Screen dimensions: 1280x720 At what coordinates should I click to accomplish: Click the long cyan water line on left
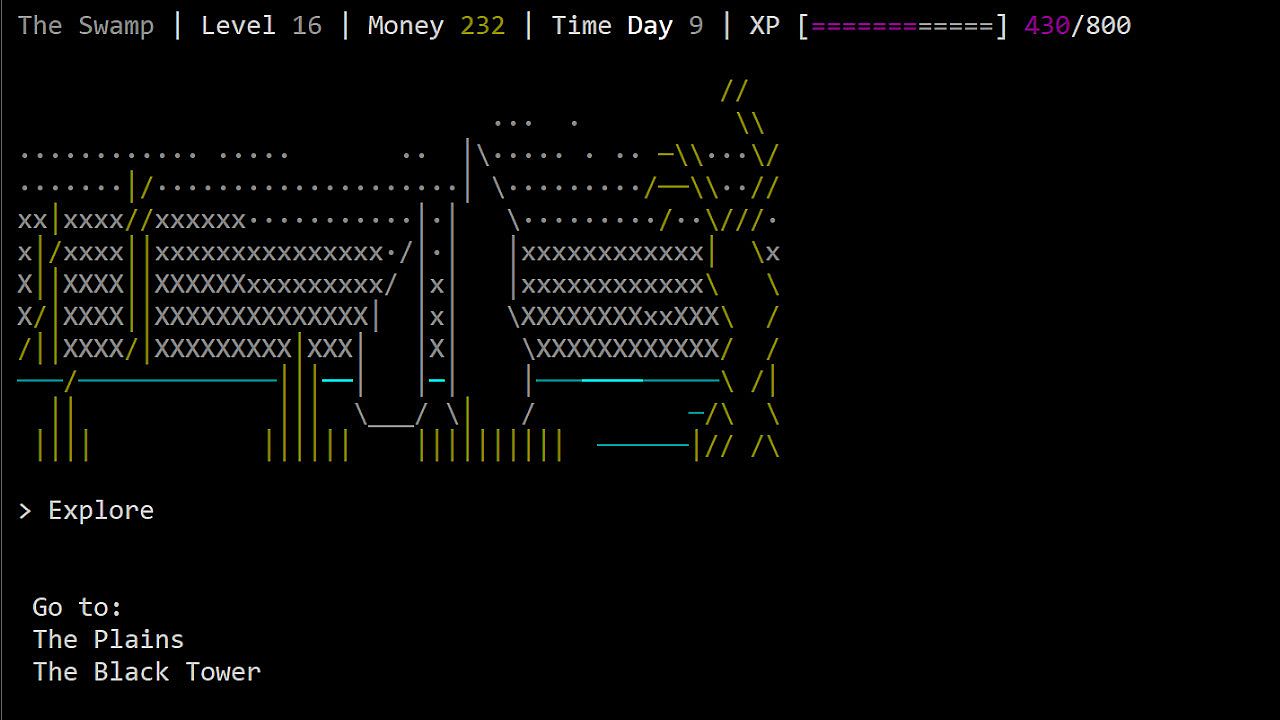175,380
